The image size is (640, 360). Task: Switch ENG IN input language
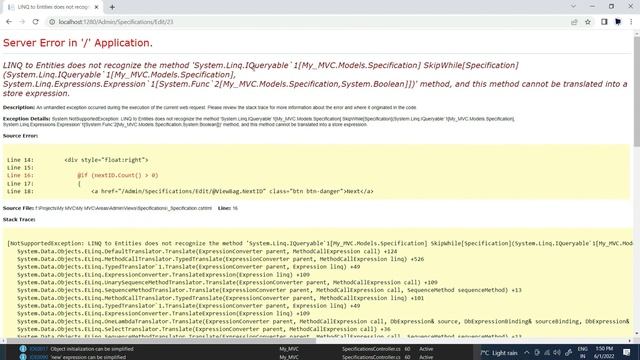click(582, 352)
